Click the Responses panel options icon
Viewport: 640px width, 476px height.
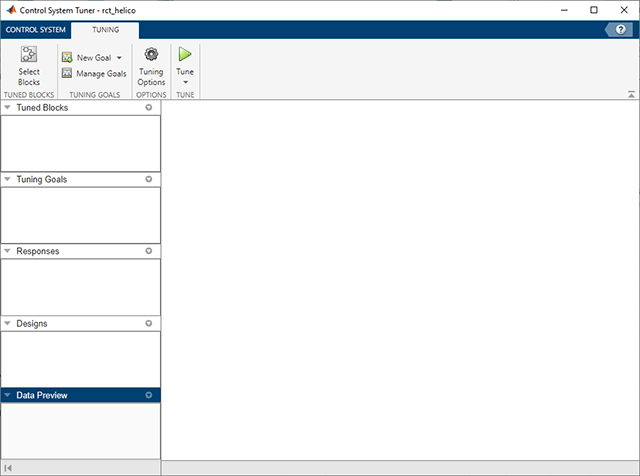[x=149, y=251]
